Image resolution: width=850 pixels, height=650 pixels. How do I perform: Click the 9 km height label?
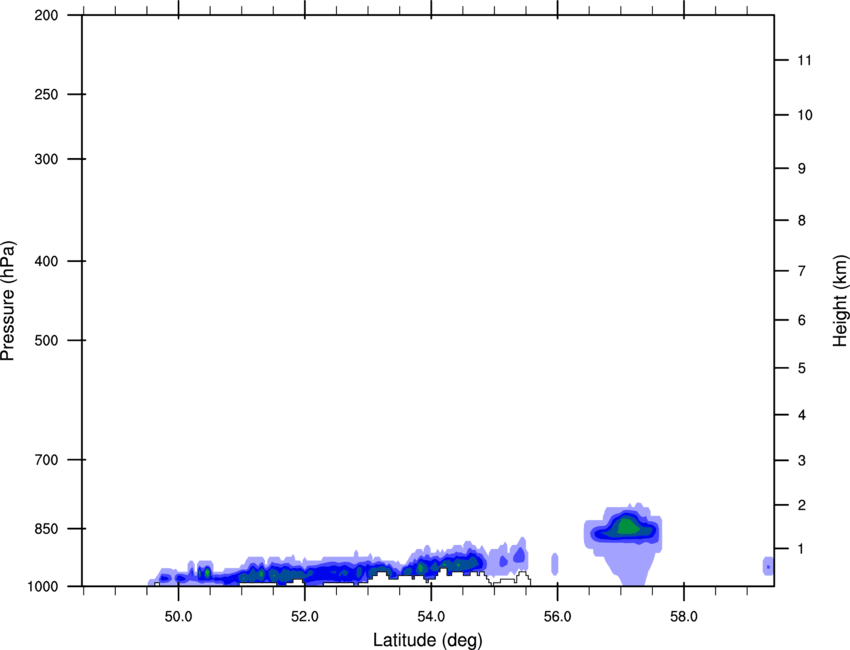point(802,169)
